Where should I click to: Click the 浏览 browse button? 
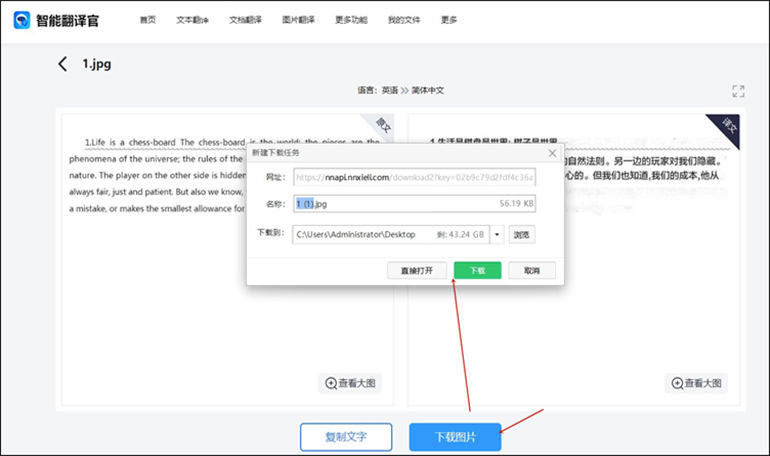522,235
